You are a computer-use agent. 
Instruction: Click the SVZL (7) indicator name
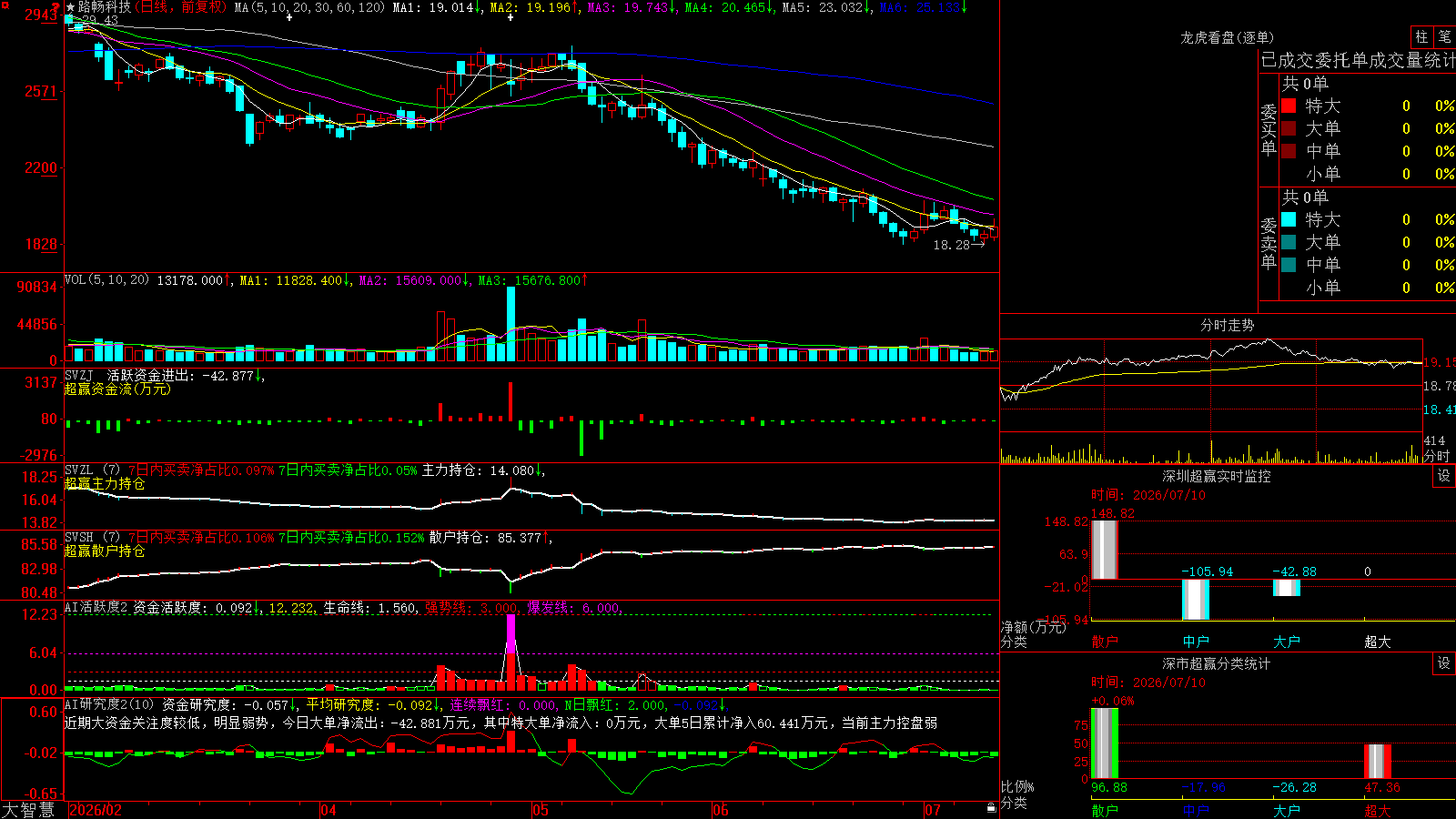93,470
